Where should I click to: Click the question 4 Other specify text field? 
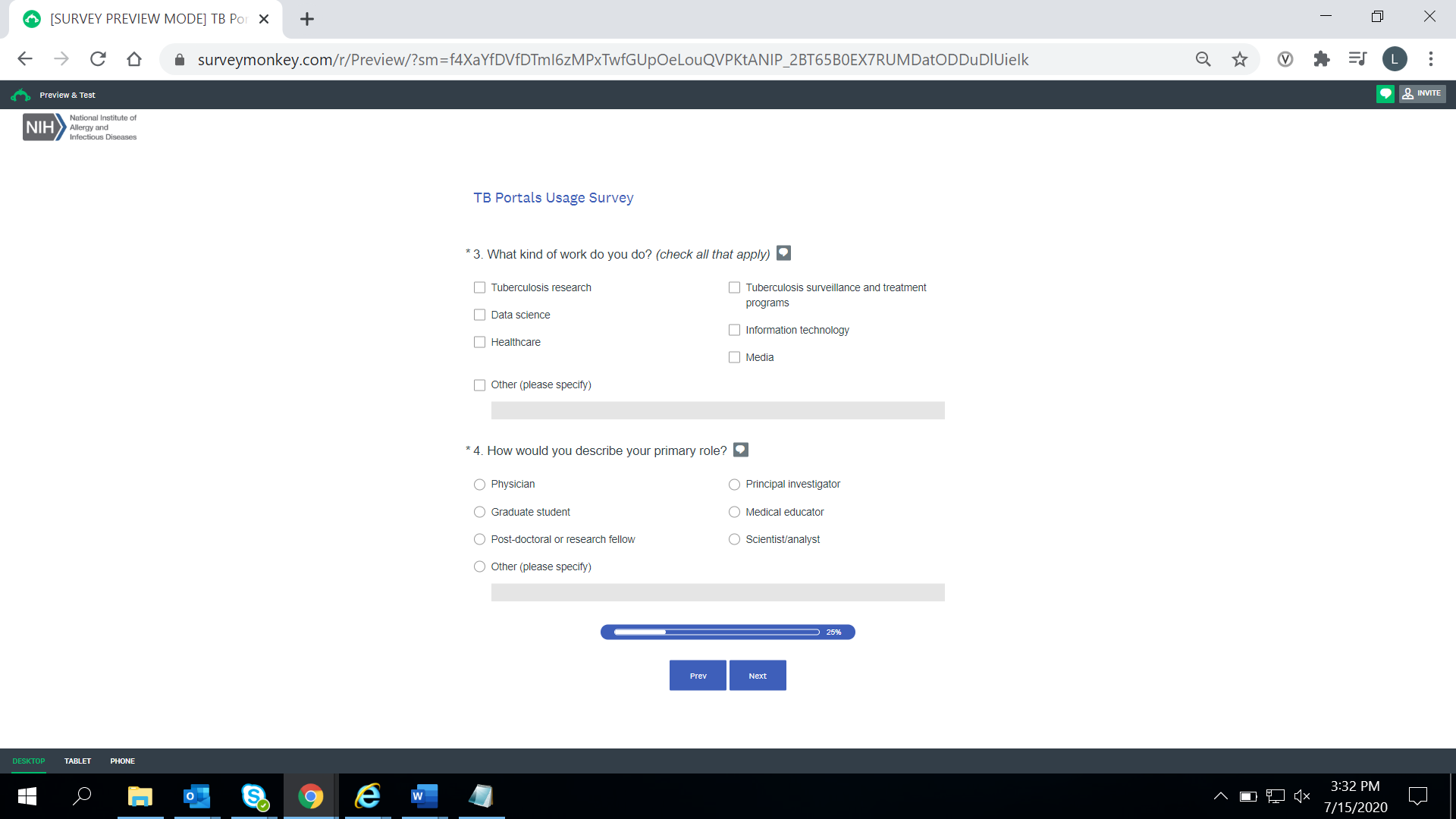[x=717, y=592]
